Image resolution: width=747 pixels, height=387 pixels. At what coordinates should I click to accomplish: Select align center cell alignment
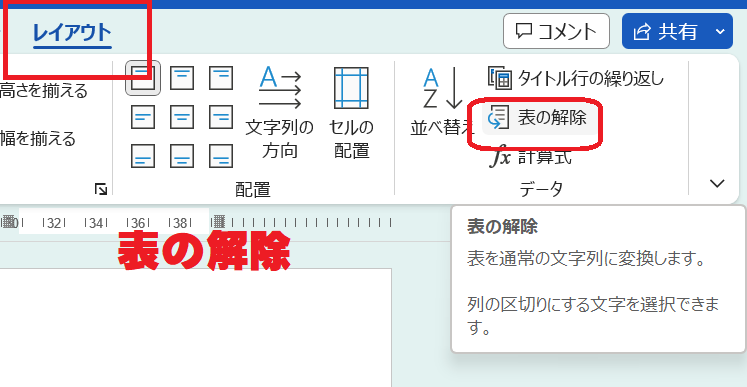182,117
